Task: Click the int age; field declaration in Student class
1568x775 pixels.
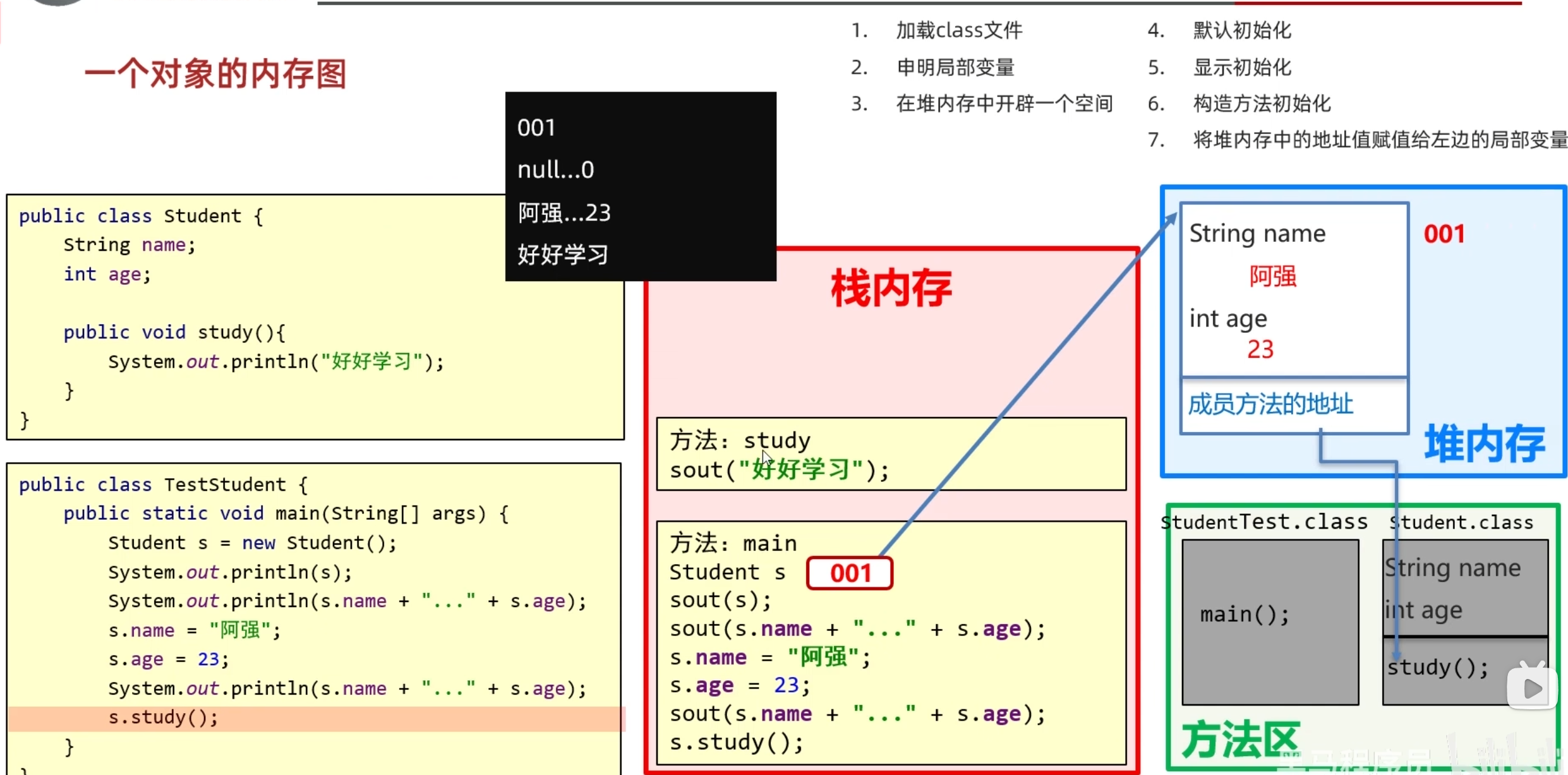Action: click(x=107, y=275)
